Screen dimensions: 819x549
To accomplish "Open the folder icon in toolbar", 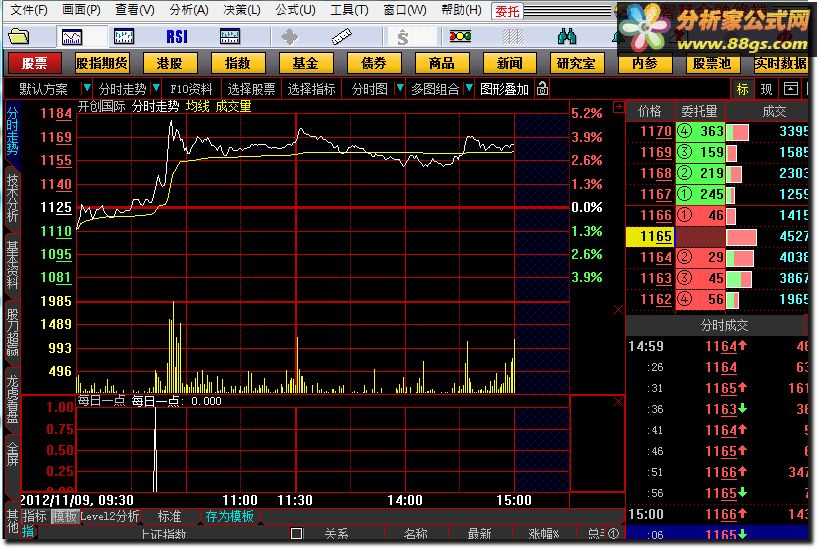I will pos(19,37).
